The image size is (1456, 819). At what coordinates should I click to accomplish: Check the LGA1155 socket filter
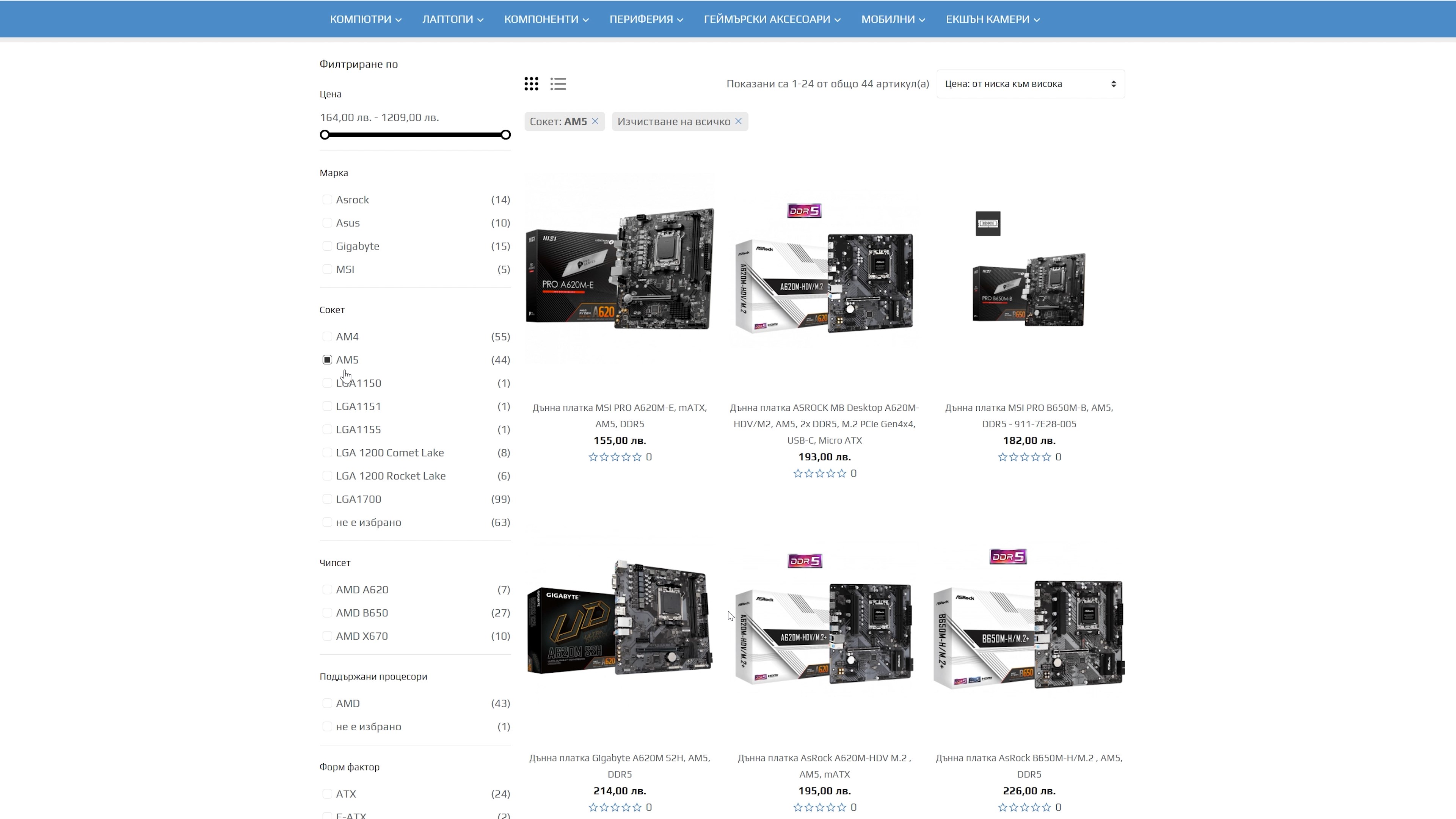(327, 429)
